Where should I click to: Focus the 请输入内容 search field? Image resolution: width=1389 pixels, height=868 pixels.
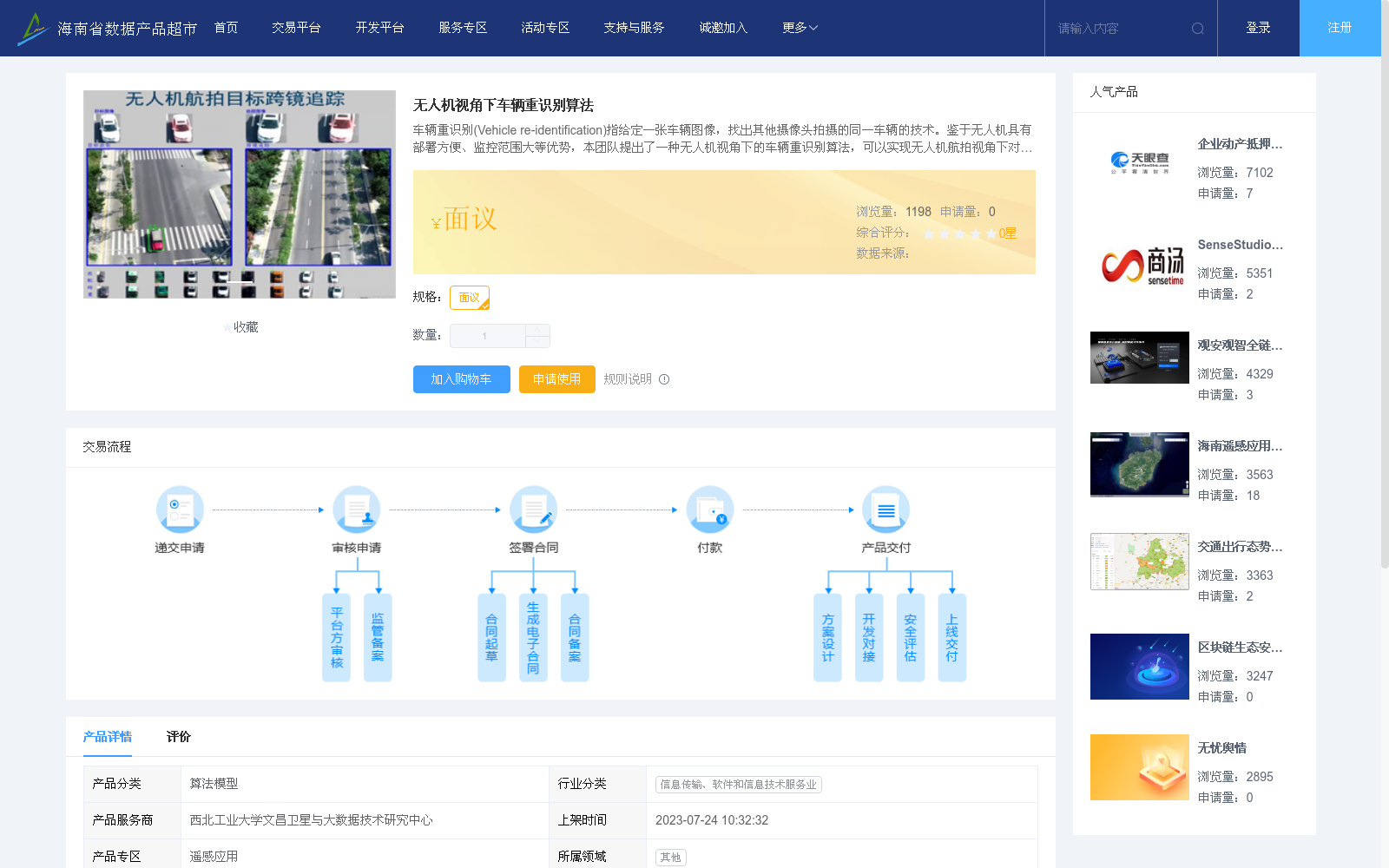[x=1120, y=29]
